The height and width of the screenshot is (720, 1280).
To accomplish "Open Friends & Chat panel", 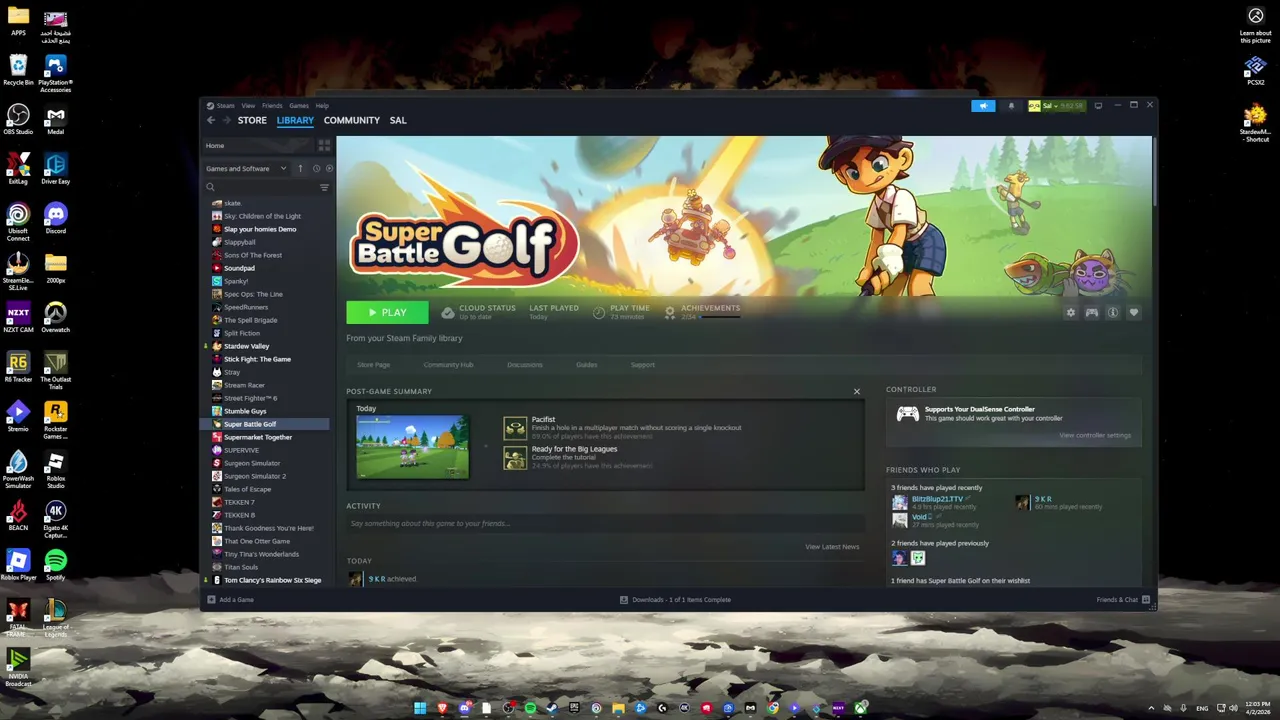I will point(1123,600).
